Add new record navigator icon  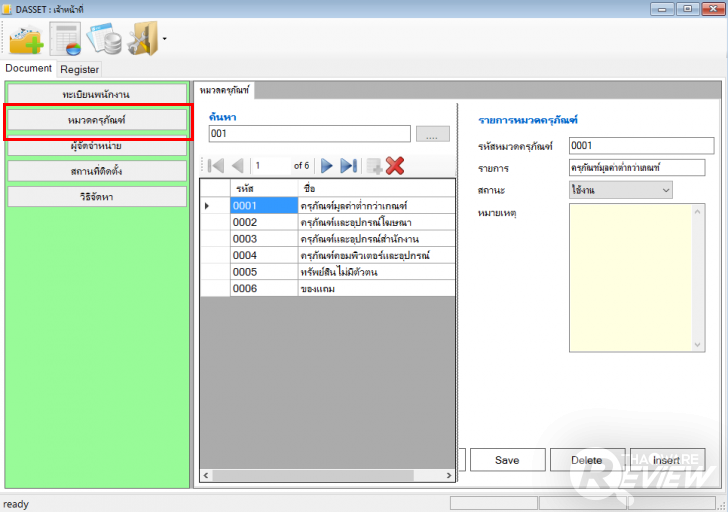point(374,166)
